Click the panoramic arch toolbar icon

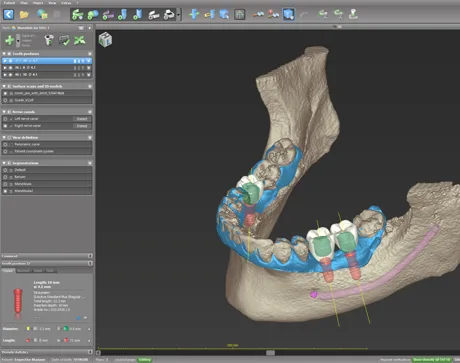pos(239,15)
